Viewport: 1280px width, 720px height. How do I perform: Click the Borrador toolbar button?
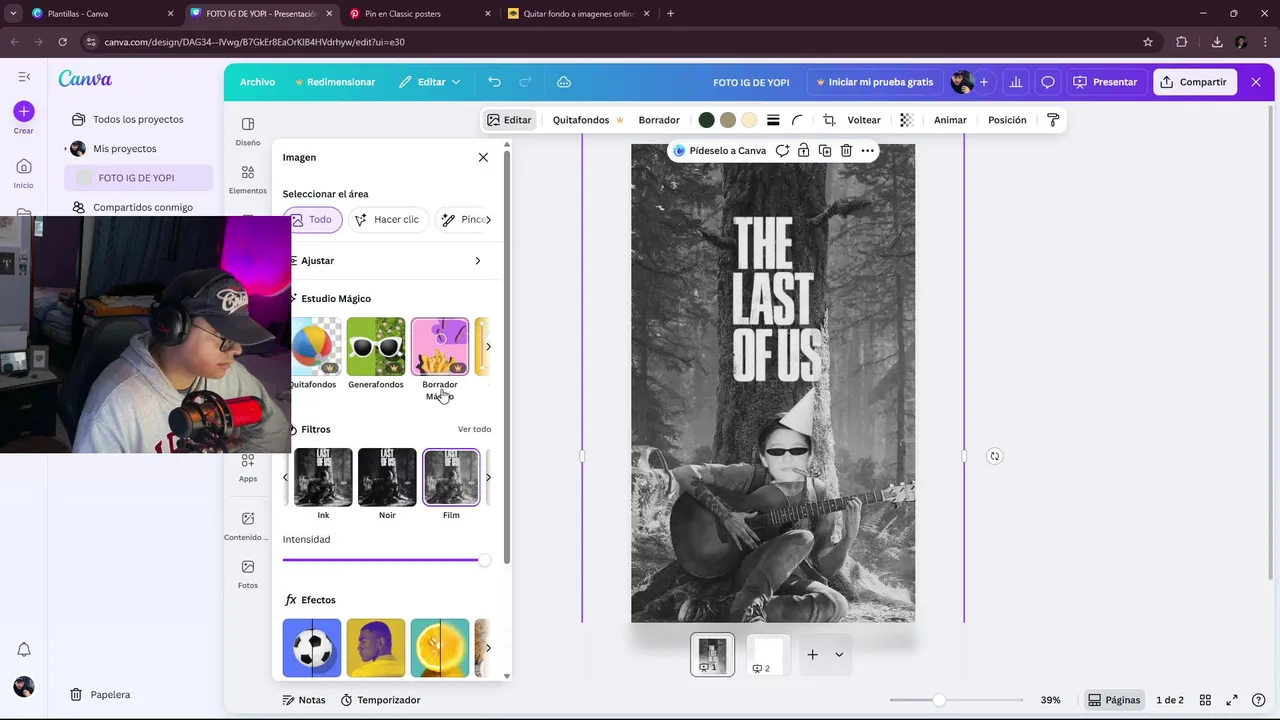pos(659,120)
